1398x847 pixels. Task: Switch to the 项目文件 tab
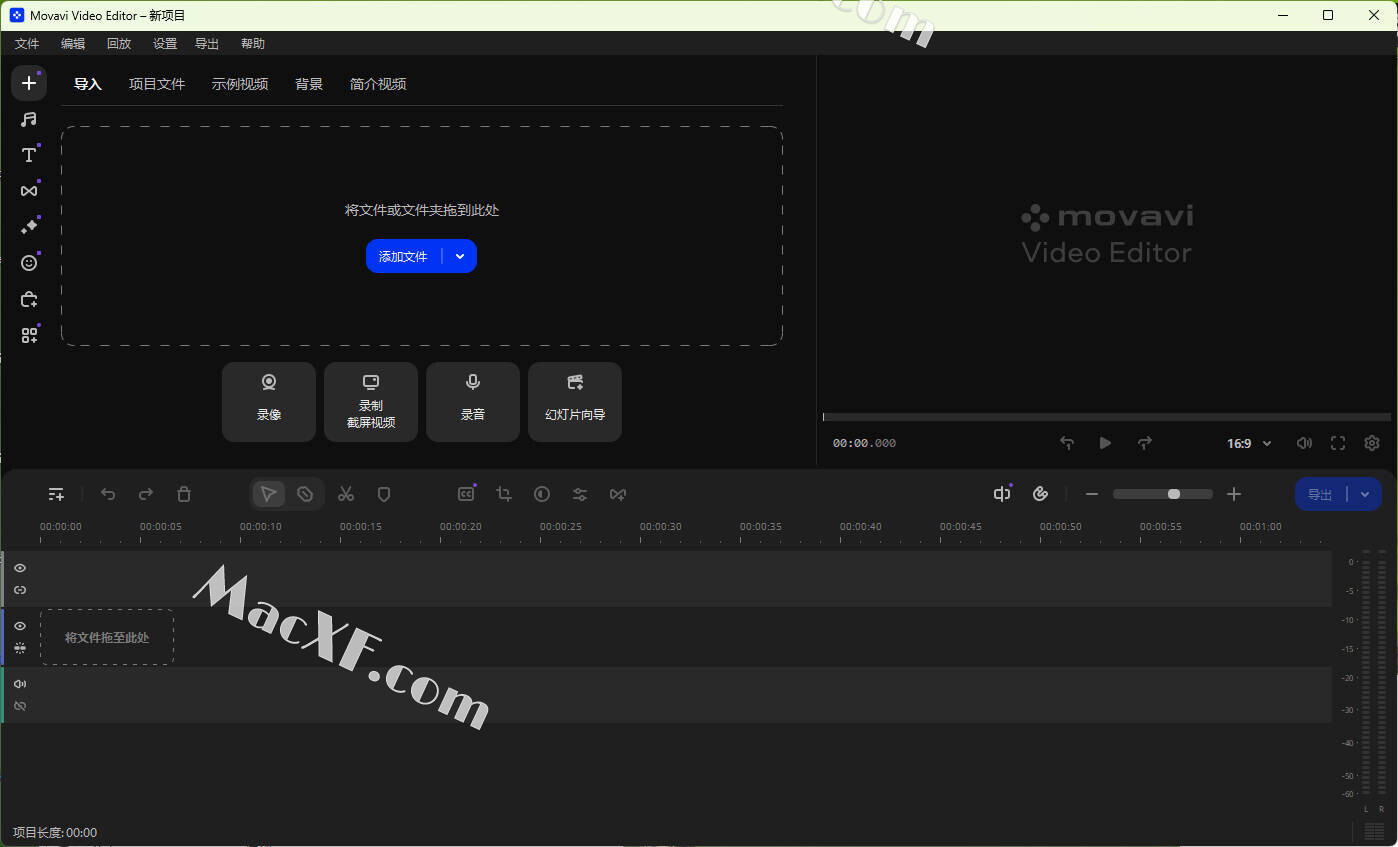(157, 84)
